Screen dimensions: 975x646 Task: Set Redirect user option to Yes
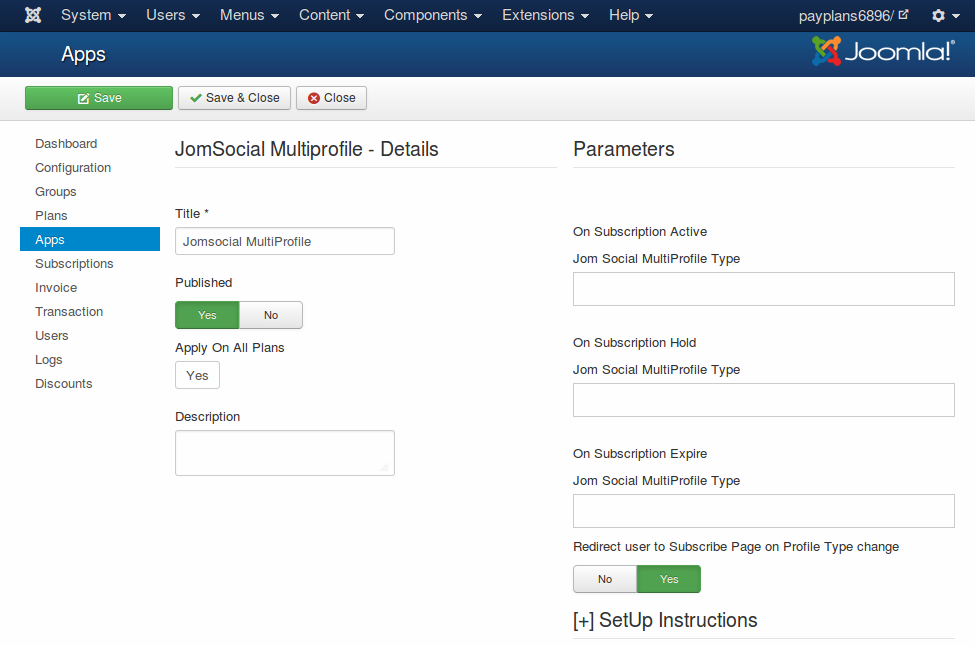point(669,579)
